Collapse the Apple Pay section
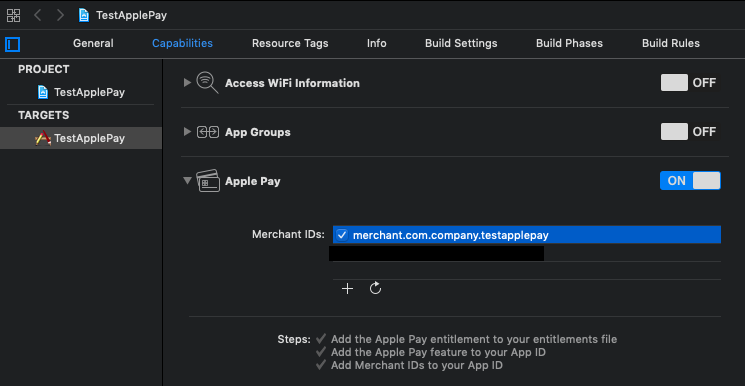 click(187, 181)
